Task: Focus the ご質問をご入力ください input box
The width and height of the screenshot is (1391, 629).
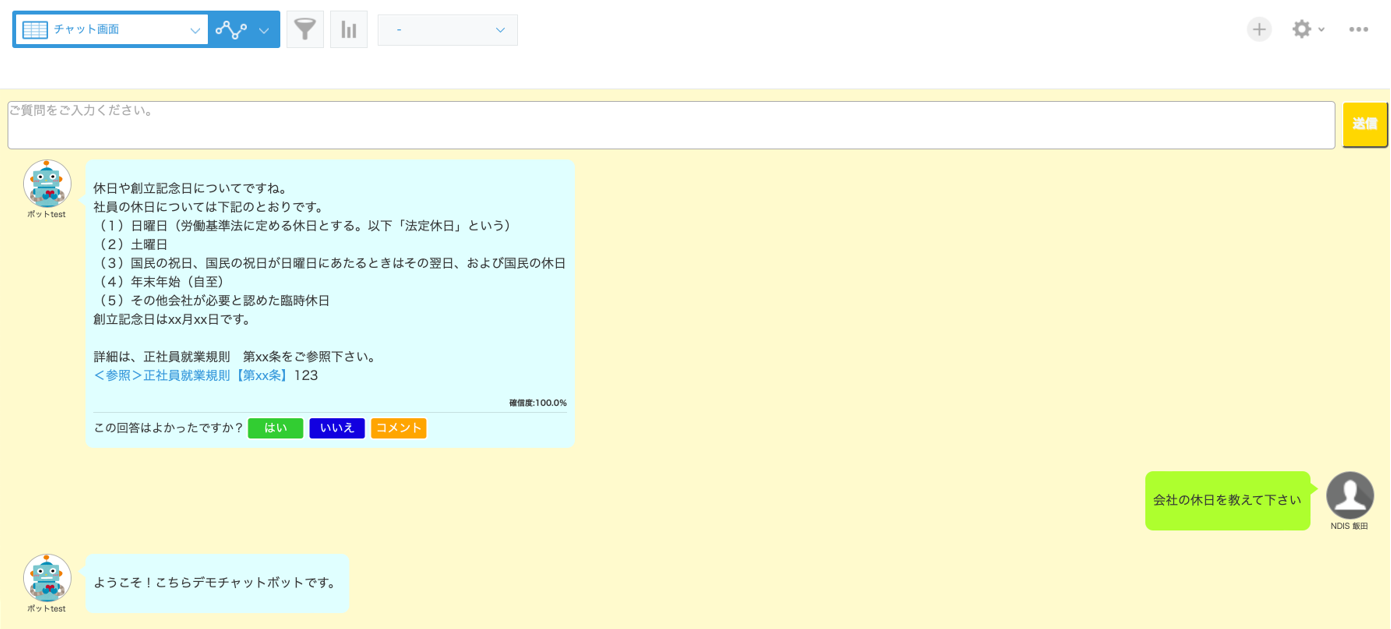Action: 670,125
